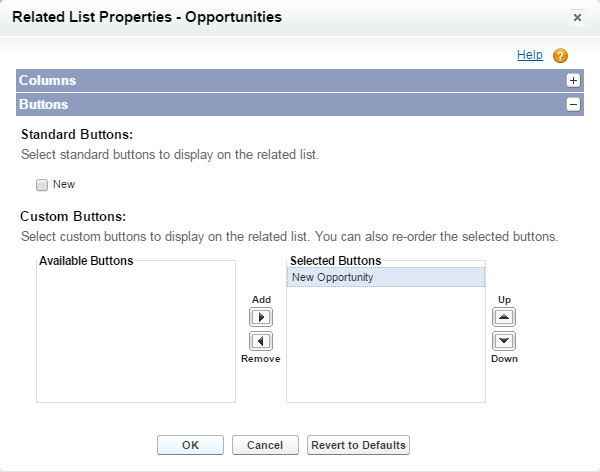Image resolution: width=600 pixels, height=472 pixels.
Task: Click the dialog title 'Related List Properties - Opportunities'
Action: [x=147, y=17]
